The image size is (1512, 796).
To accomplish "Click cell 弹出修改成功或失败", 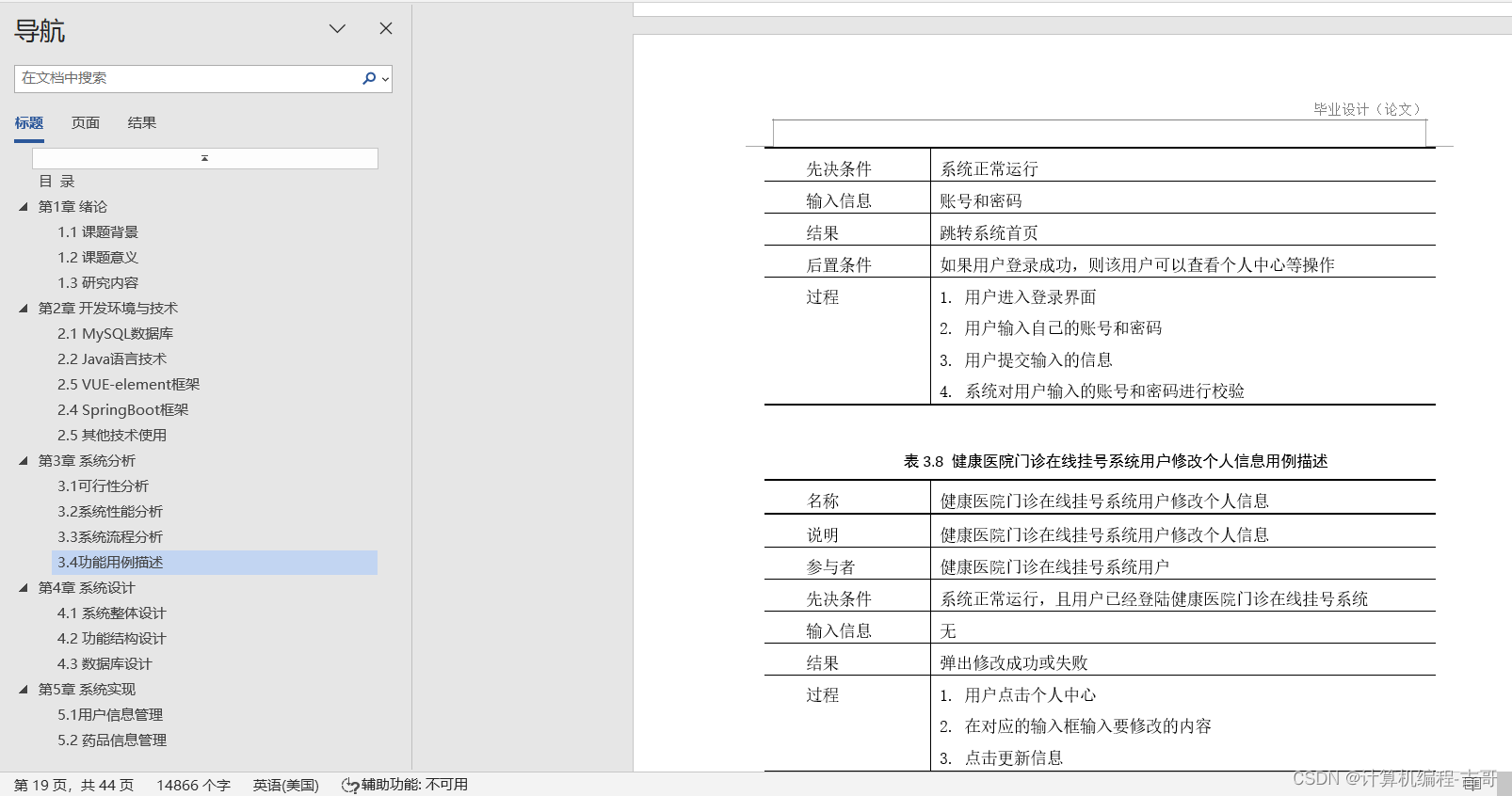I will (x=1014, y=663).
